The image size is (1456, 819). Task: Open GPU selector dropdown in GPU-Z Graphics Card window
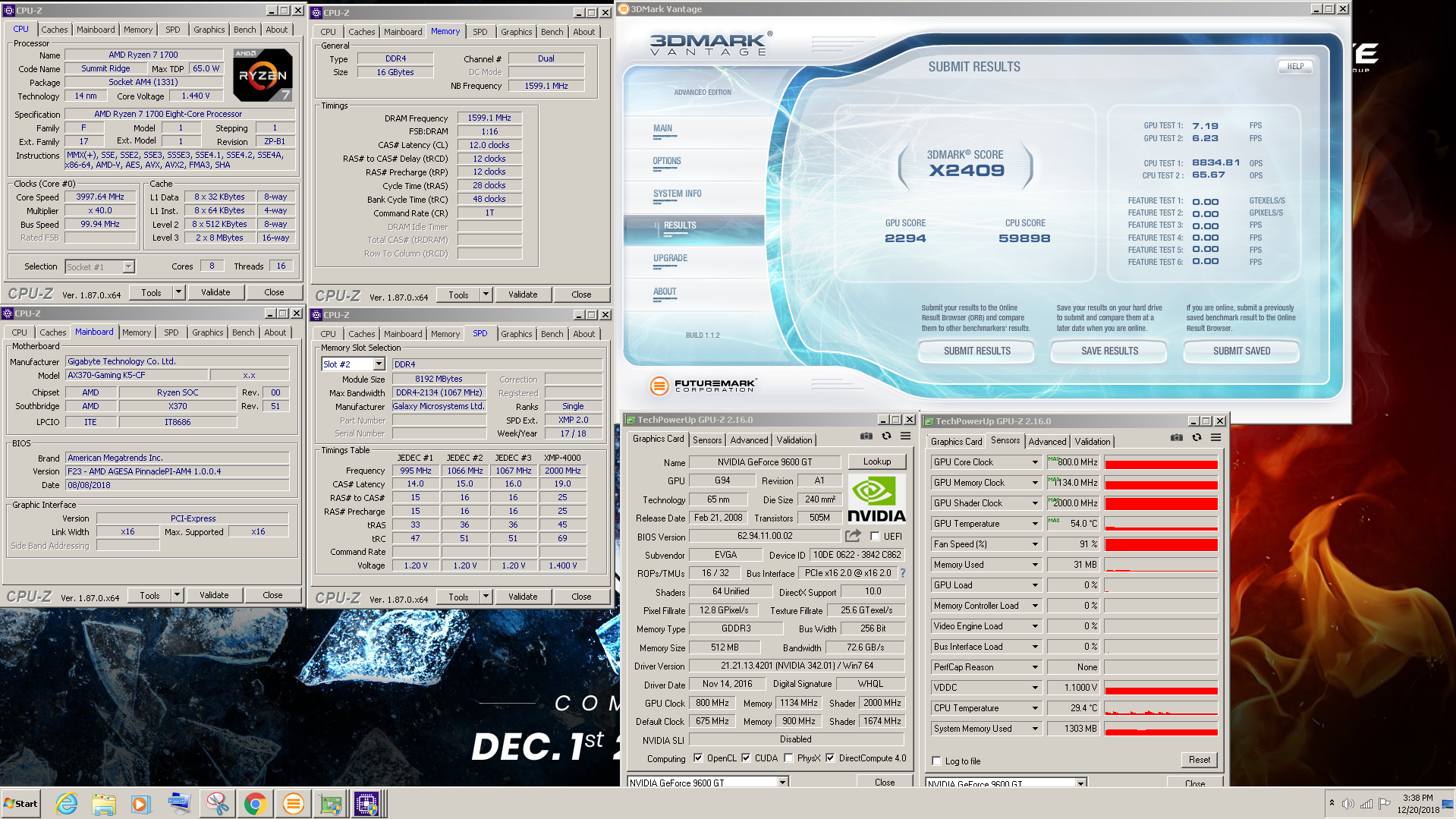tap(782, 782)
